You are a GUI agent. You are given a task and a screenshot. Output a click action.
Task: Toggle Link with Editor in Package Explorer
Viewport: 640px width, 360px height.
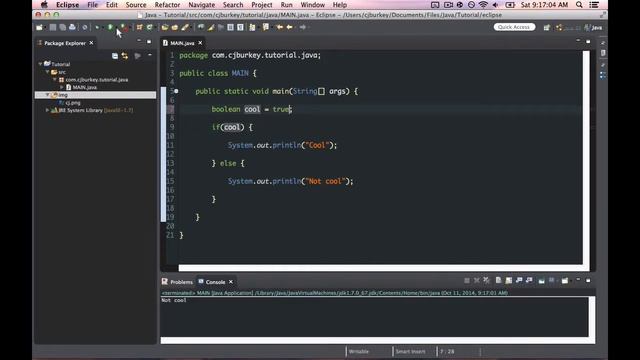pyautogui.click(x=124, y=56)
